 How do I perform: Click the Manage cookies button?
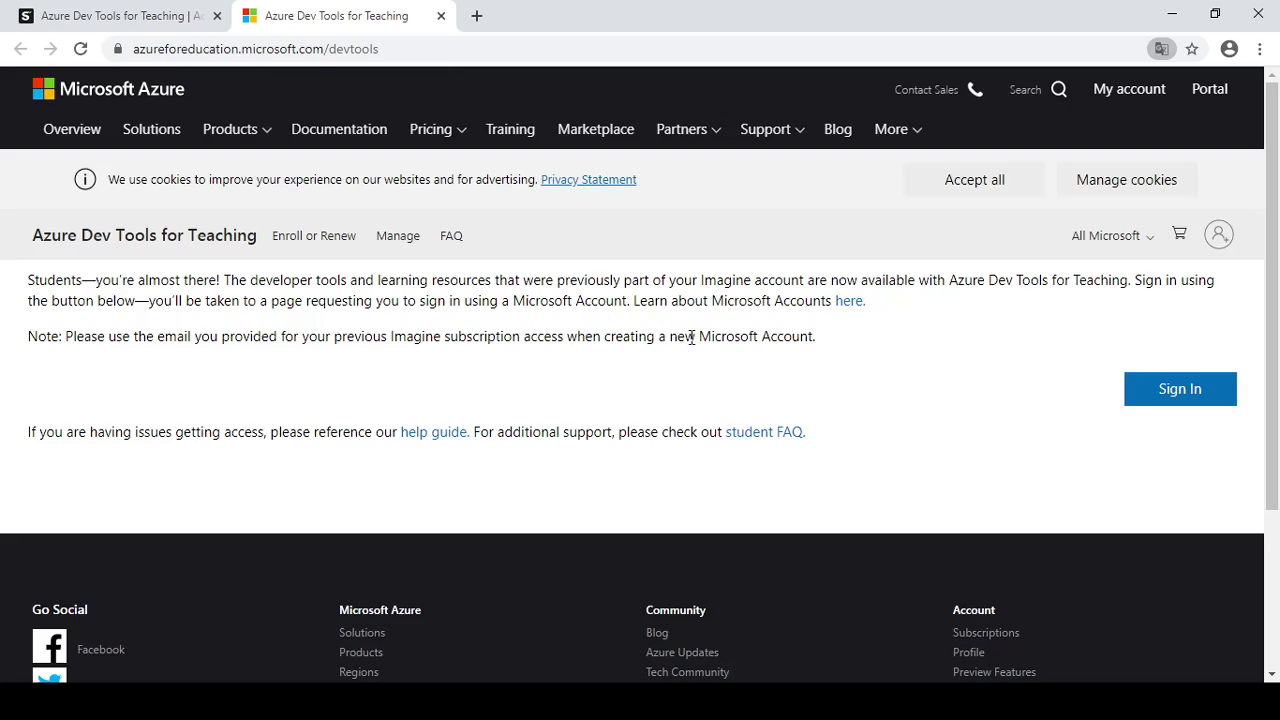click(x=1127, y=180)
